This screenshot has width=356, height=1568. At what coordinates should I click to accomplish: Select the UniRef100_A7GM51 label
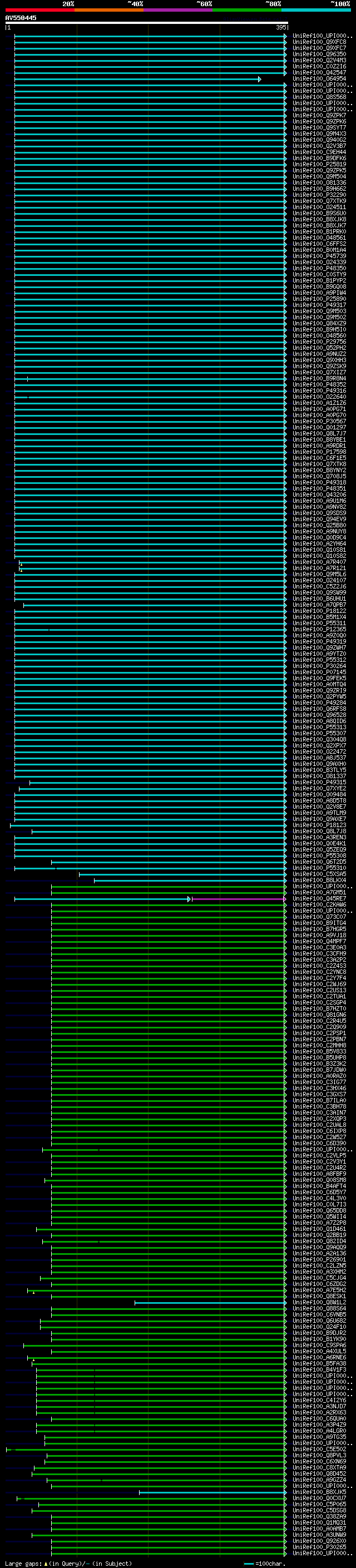(319, 892)
